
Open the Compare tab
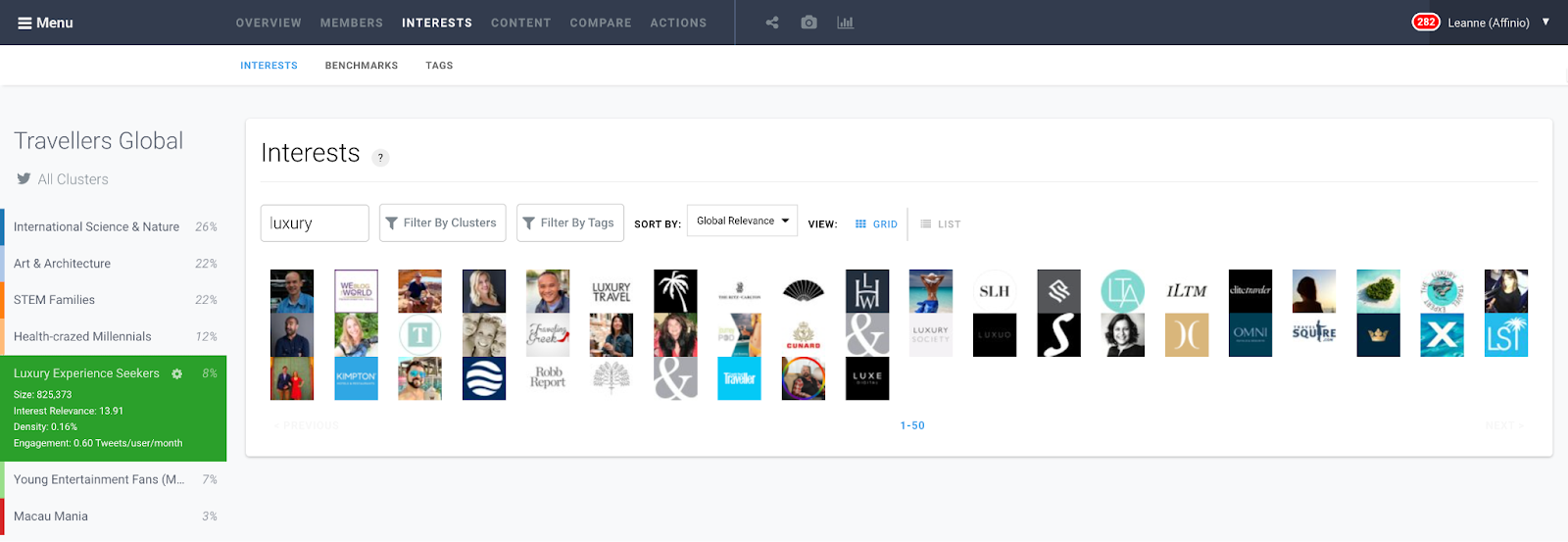tap(601, 23)
